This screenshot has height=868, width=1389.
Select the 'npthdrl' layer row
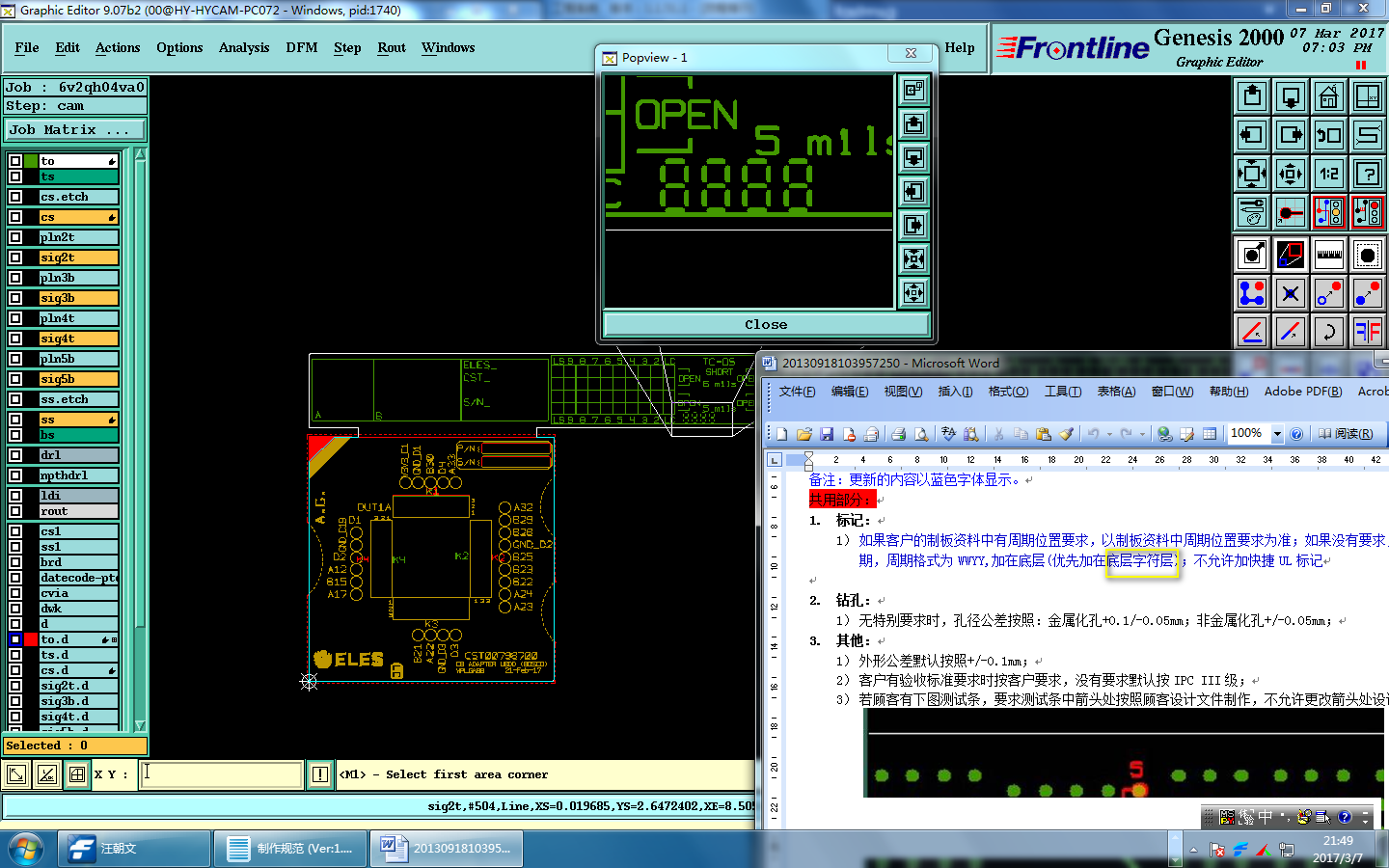click(x=78, y=475)
